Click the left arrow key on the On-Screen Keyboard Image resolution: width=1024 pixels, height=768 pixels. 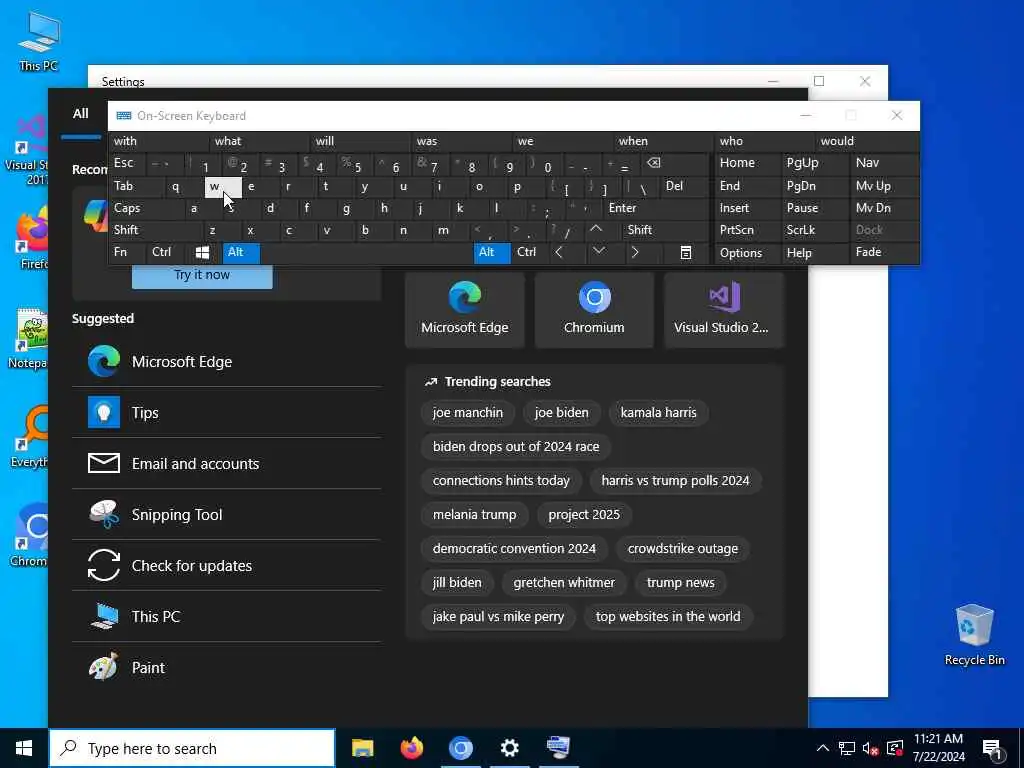tap(559, 252)
